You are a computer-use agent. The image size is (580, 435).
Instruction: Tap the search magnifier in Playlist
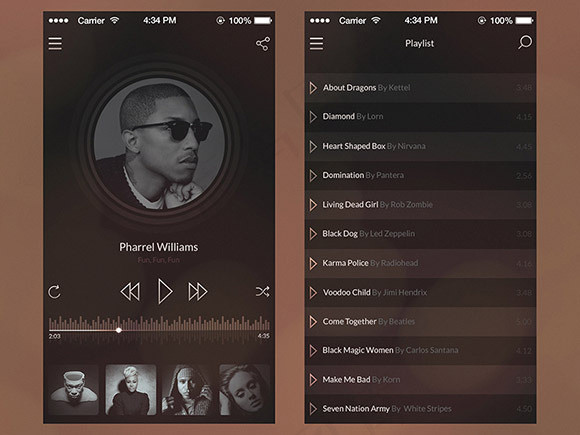[525, 42]
